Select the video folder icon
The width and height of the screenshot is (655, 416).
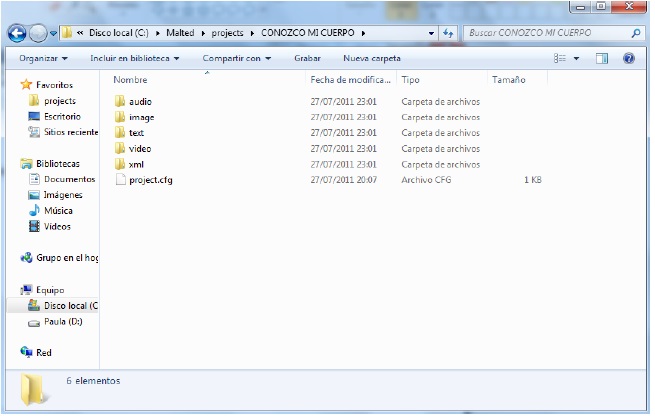(x=120, y=148)
